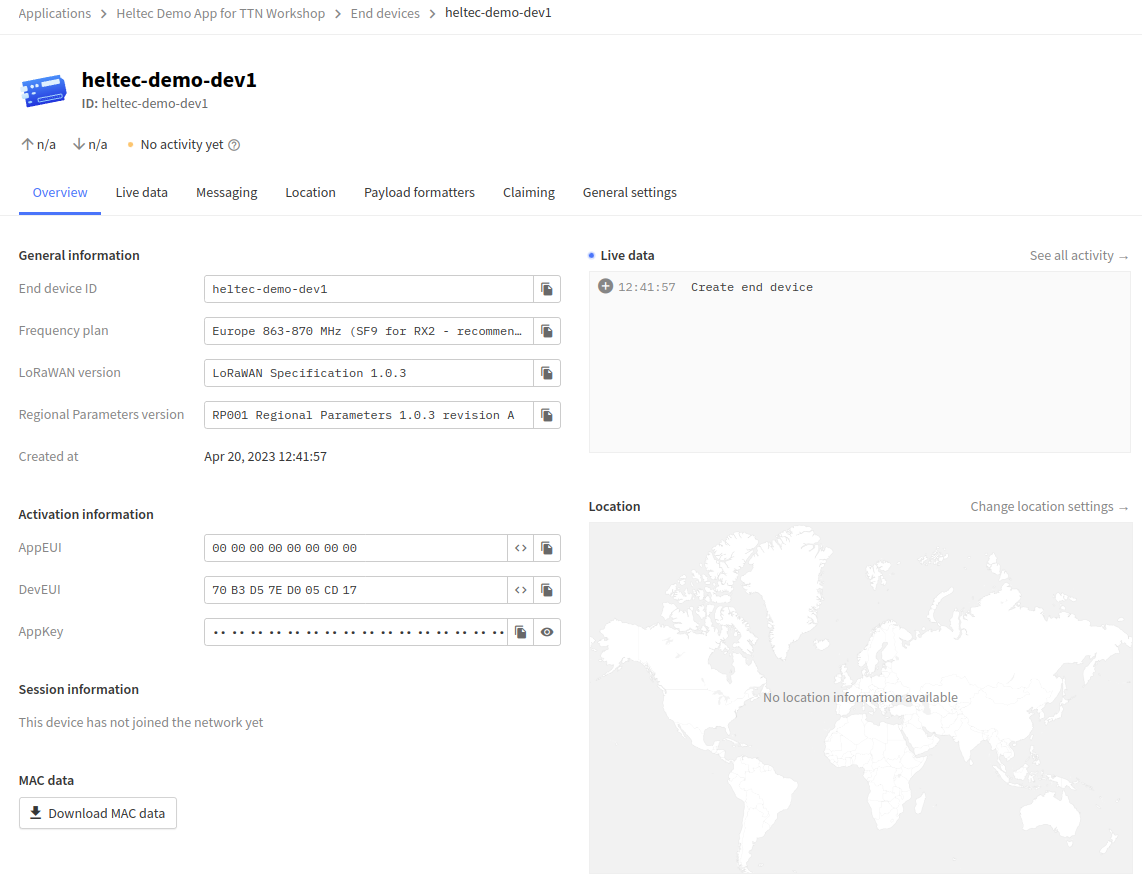Open the Overview tab

click(60, 192)
